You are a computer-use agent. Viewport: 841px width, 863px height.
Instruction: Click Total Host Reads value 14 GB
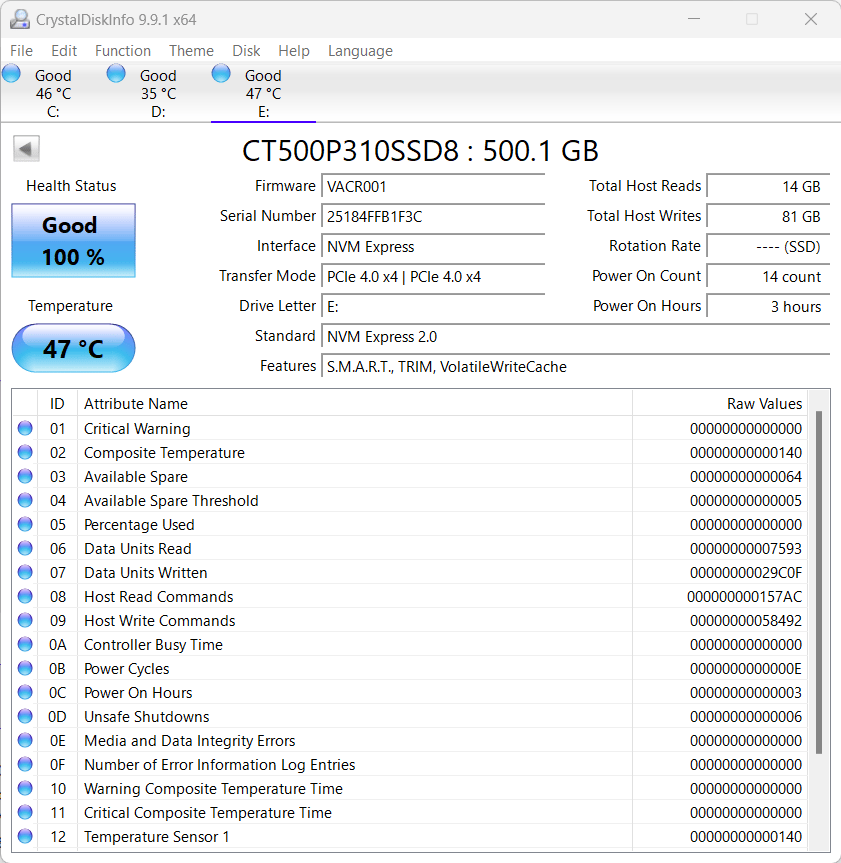768,187
